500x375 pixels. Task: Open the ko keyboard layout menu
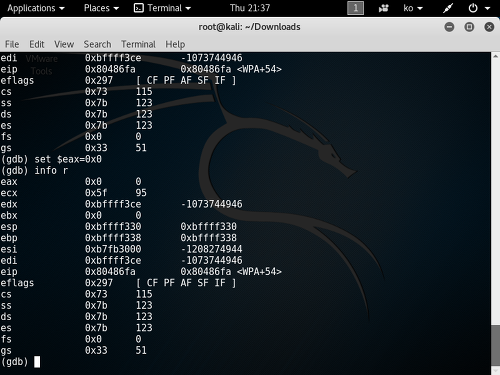tap(413, 8)
